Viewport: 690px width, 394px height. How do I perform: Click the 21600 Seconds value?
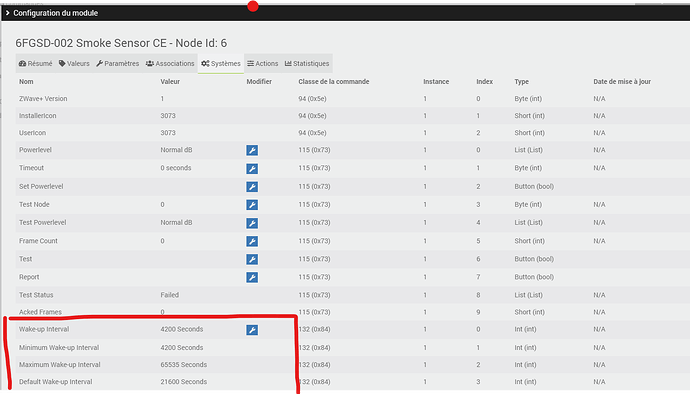pos(184,382)
